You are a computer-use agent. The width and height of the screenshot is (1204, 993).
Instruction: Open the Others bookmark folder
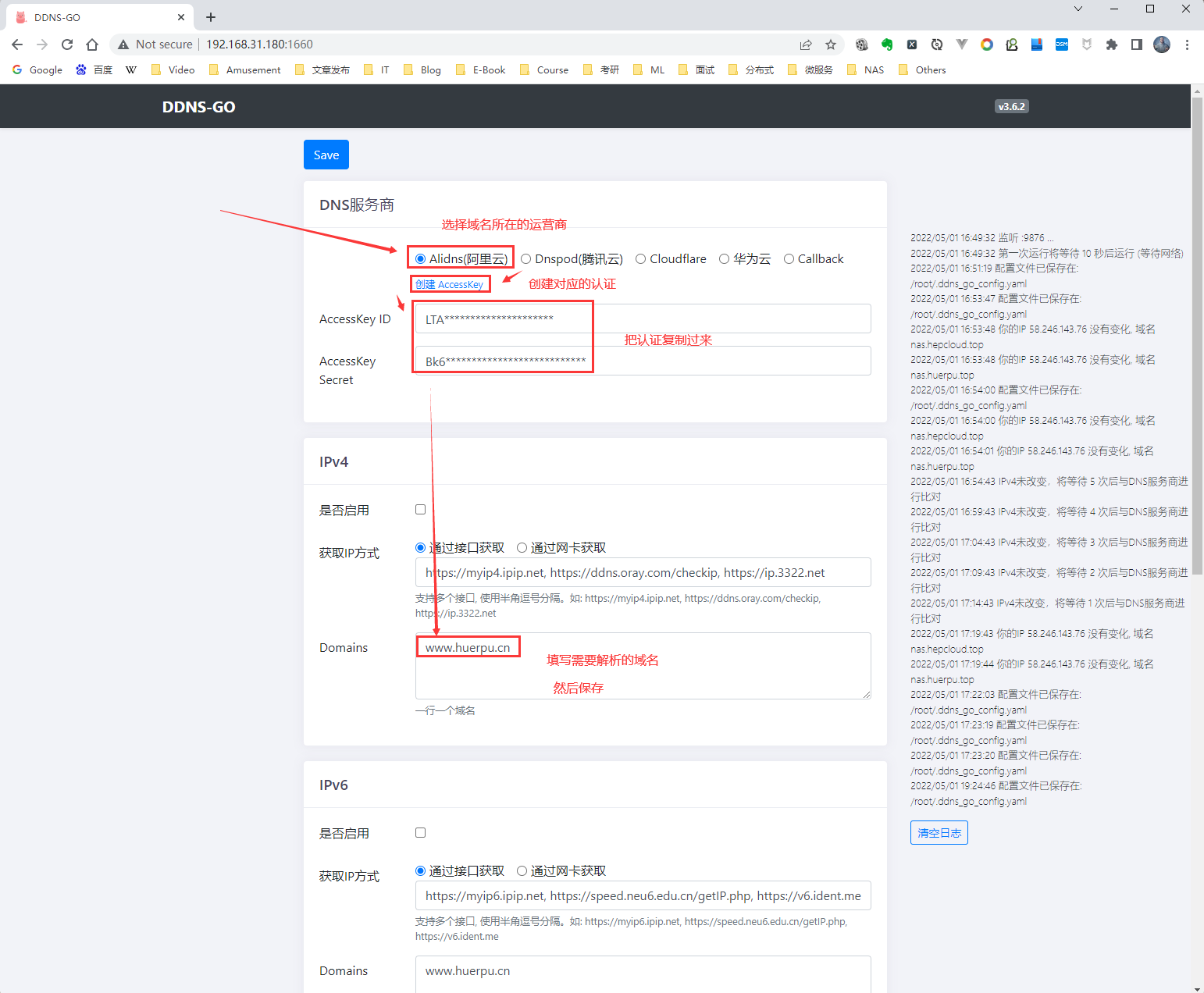[922, 70]
